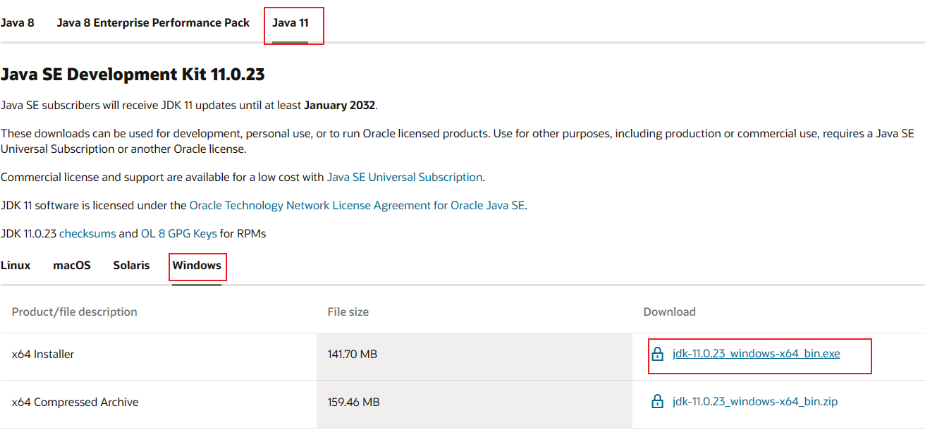Open the JDK checksums link
Screen dimensions: 932x443
click(x=88, y=233)
